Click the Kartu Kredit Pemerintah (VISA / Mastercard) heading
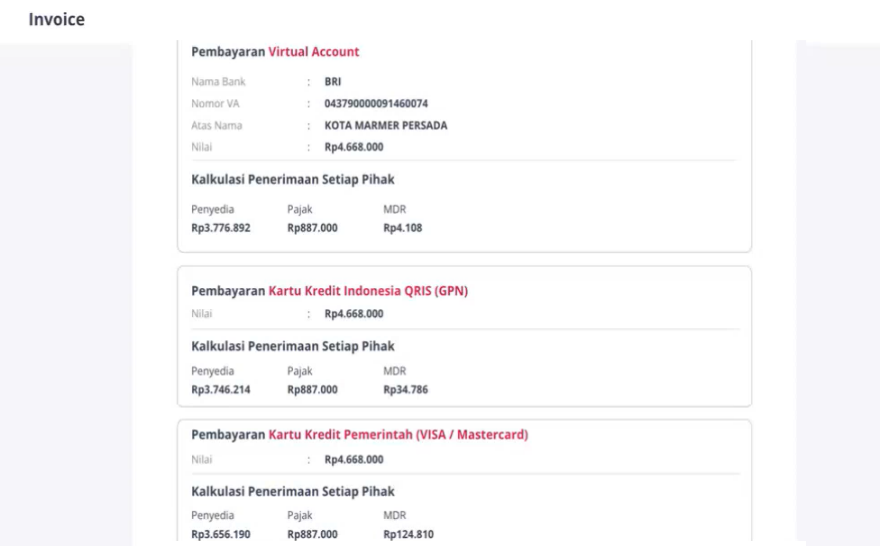 coord(398,435)
